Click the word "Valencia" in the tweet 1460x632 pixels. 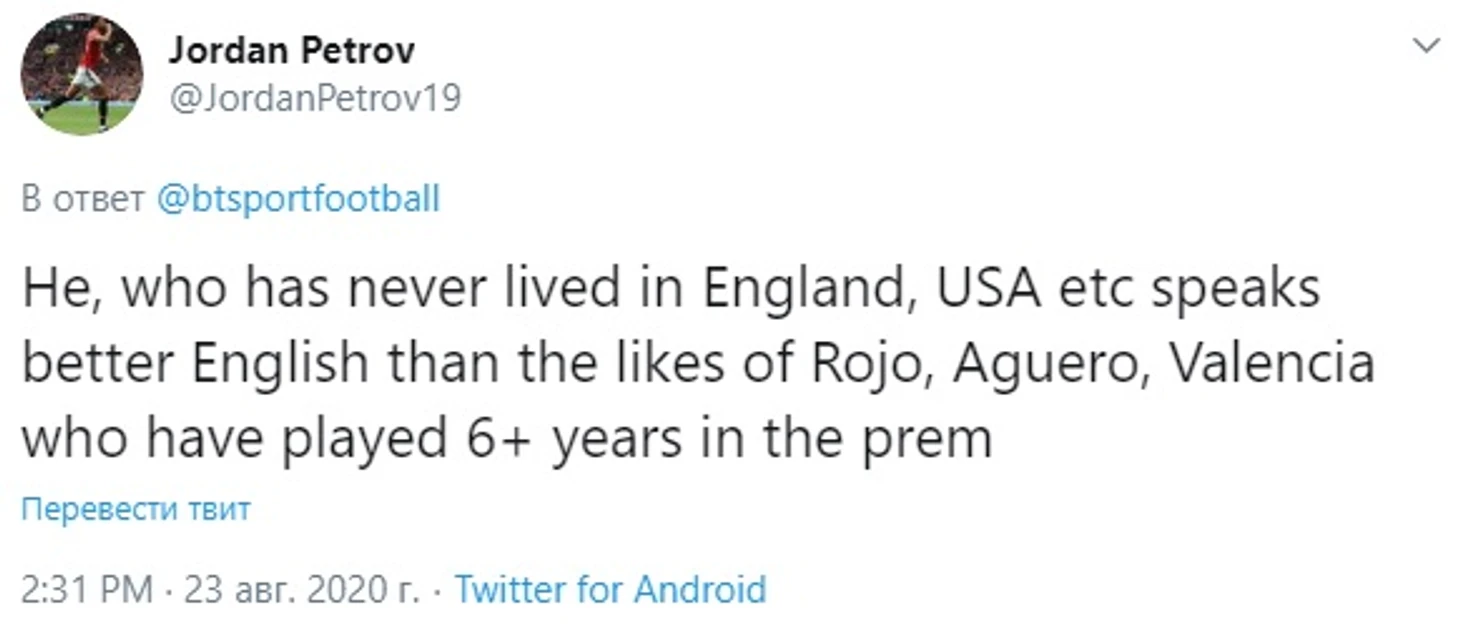[x=1271, y=364]
